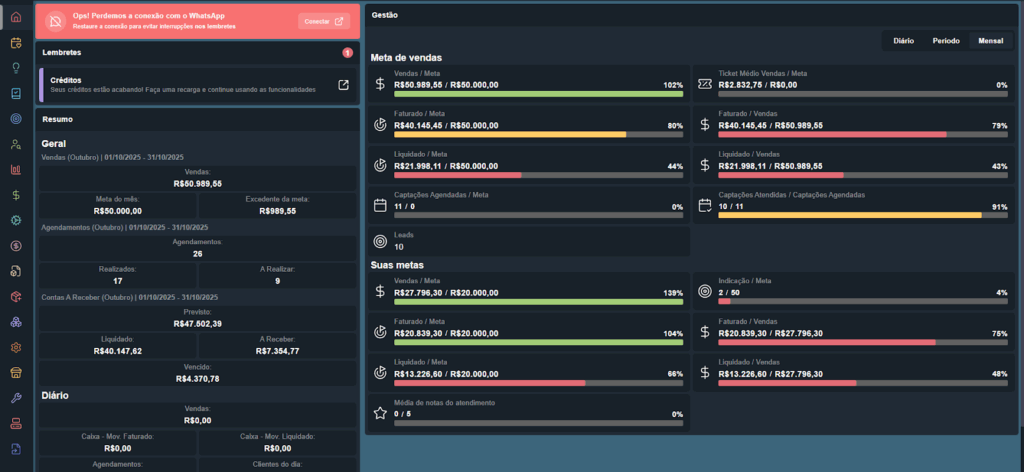Click the Lembretes notification badge
Viewport: 1024px width, 472px height.
(x=347, y=52)
